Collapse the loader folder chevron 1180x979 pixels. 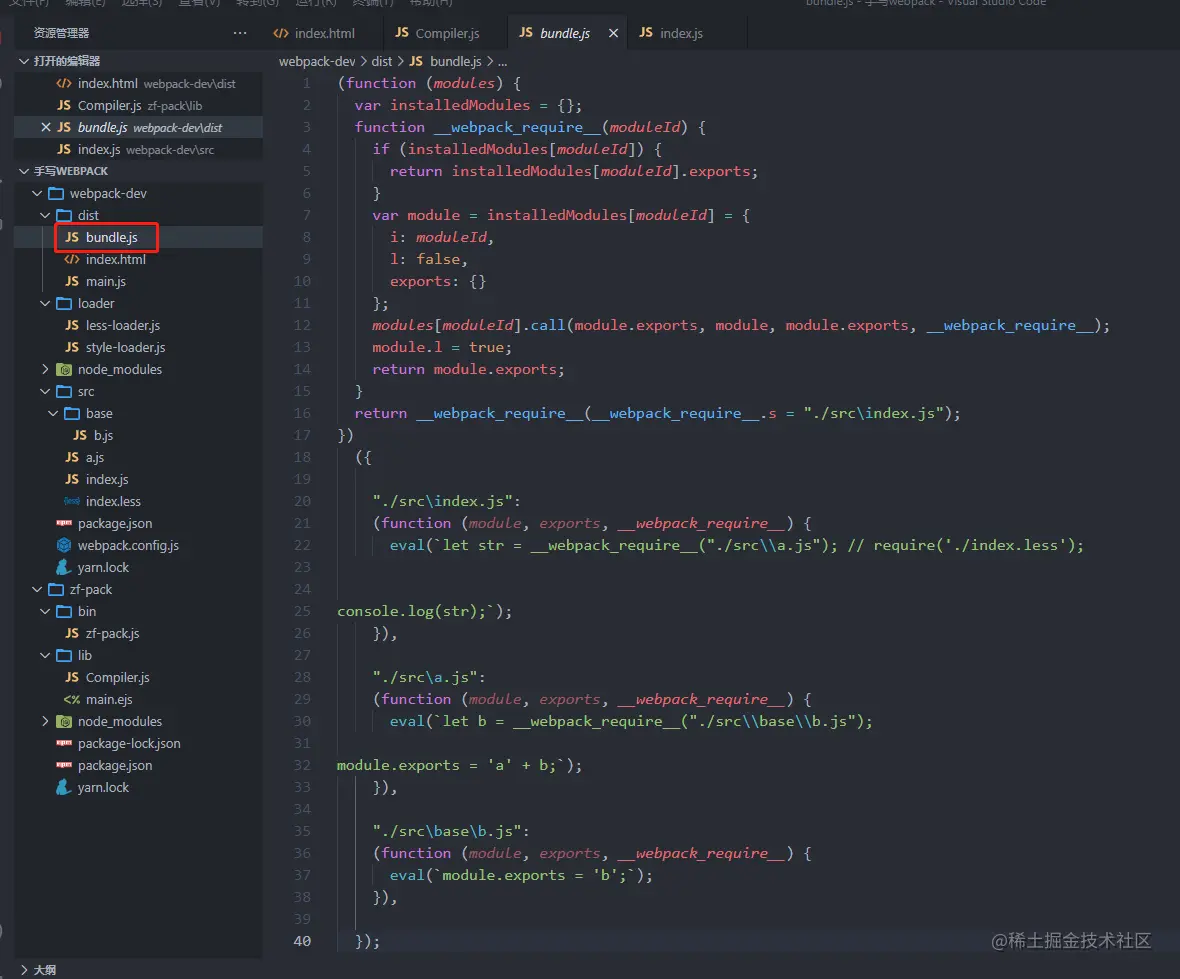(44, 303)
